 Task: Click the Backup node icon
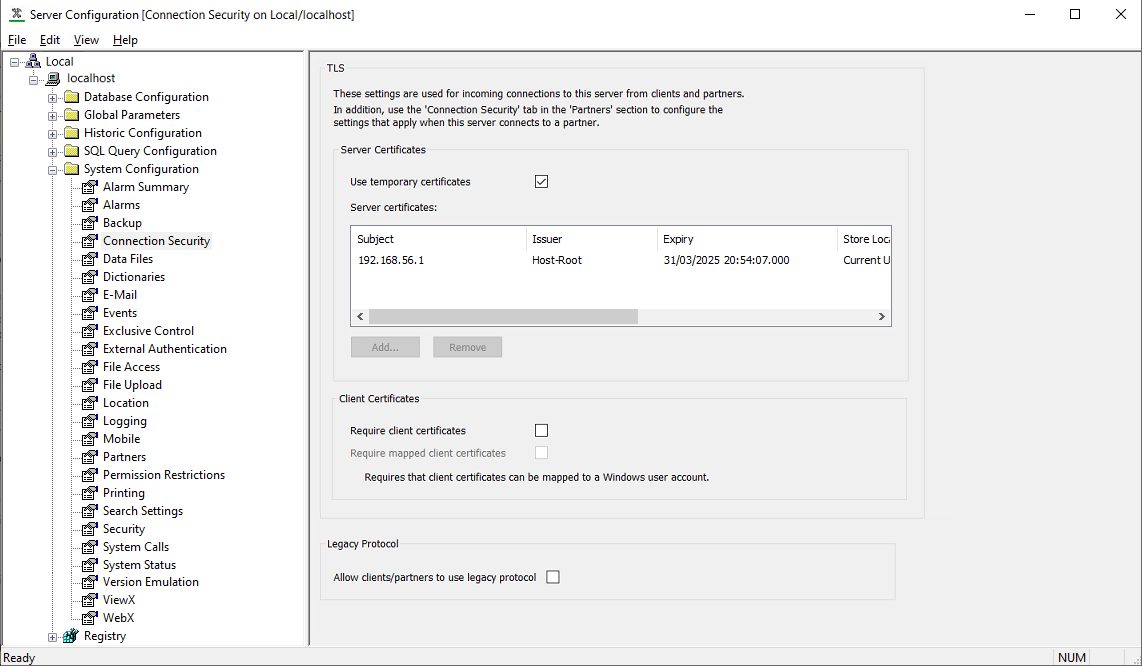[x=90, y=223]
